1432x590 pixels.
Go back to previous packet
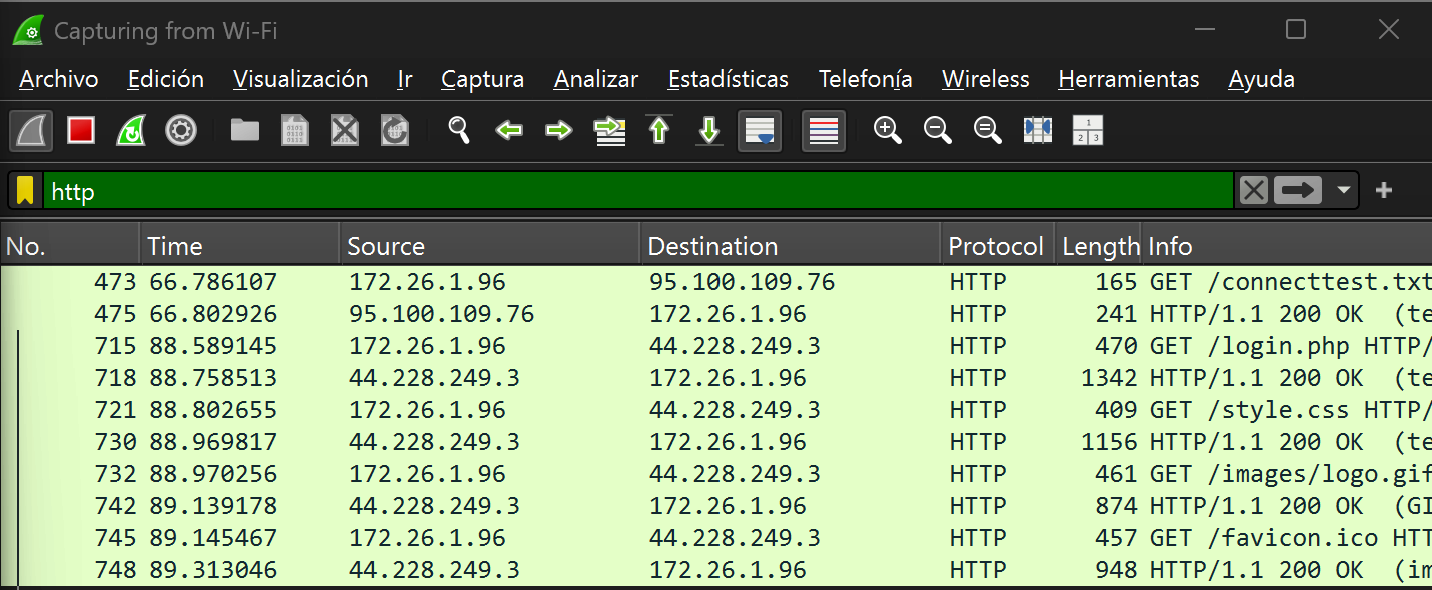point(509,131)
